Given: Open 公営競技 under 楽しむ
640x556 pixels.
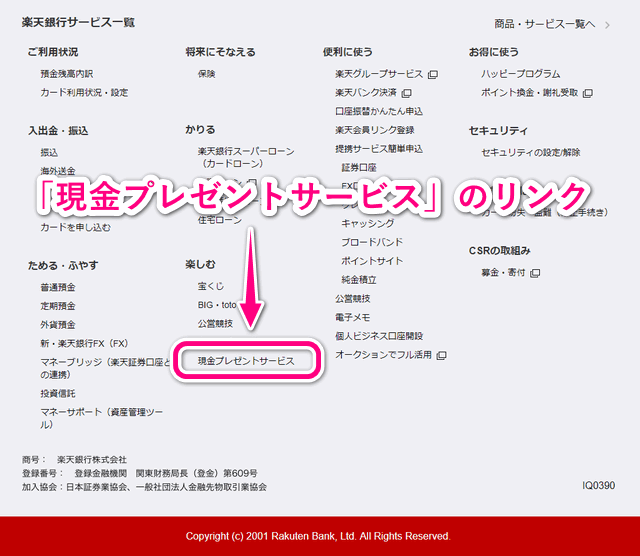Looking at the screenshot, I should [x=215, y=324].
